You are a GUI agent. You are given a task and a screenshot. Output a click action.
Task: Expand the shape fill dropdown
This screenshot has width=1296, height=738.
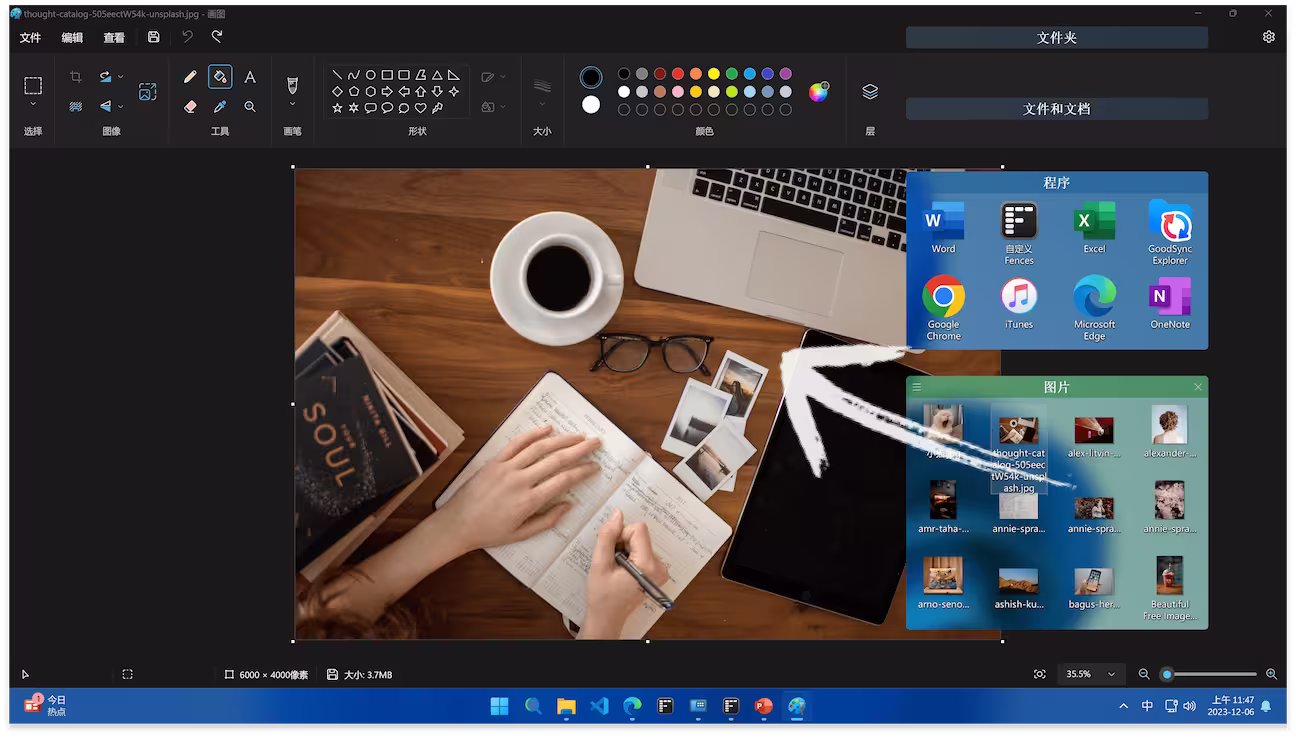coord(502,106)
